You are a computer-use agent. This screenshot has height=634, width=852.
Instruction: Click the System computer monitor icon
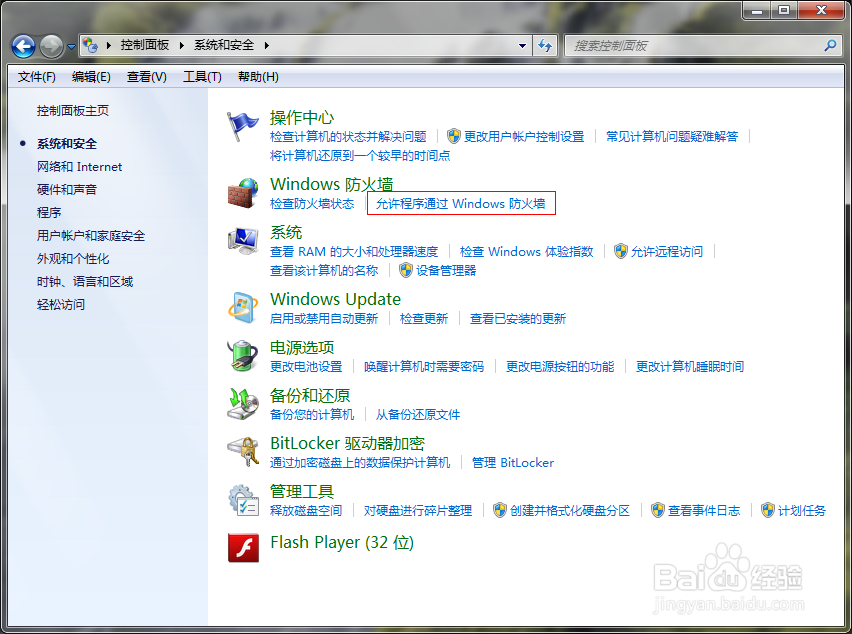(x=242, y=241)
